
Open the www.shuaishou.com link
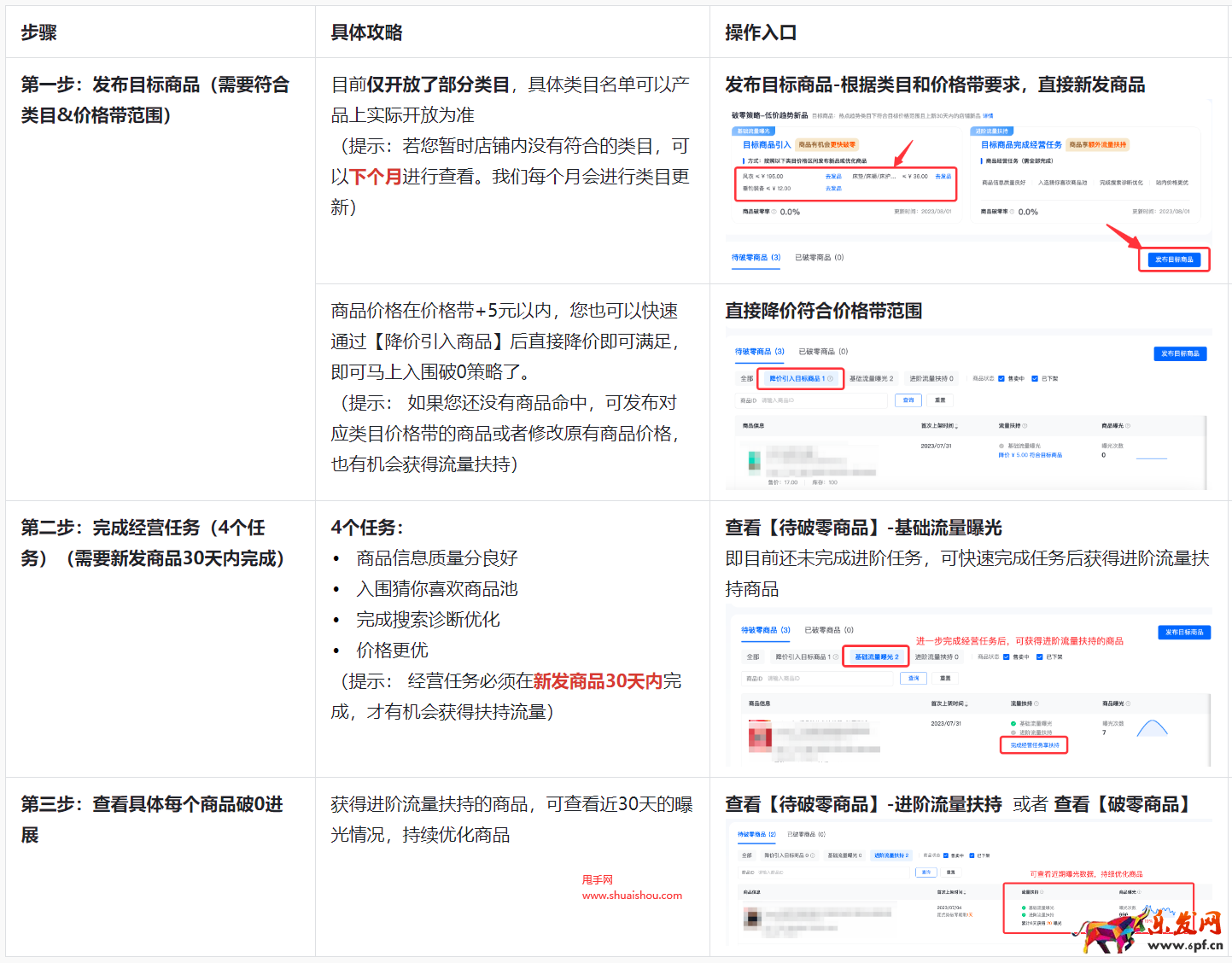click(x=632, y=896)
